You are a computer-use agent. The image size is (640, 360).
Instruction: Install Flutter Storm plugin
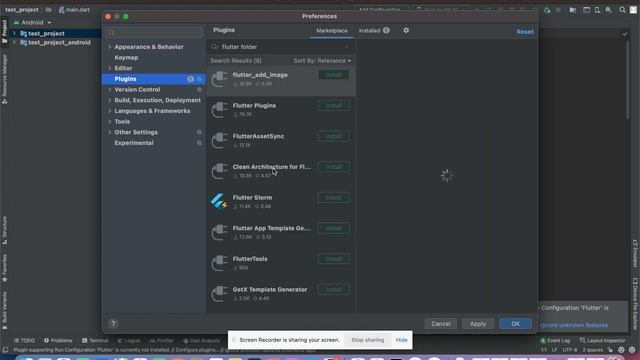point(333,198)
